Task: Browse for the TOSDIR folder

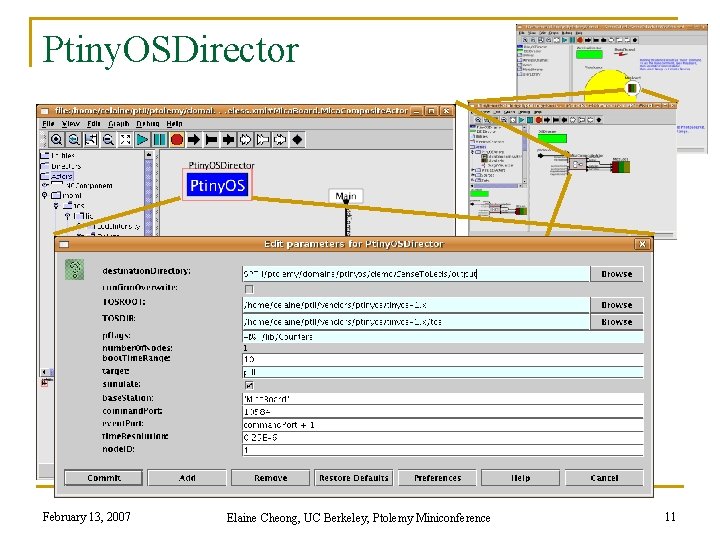Action: [x=617, y=322]
